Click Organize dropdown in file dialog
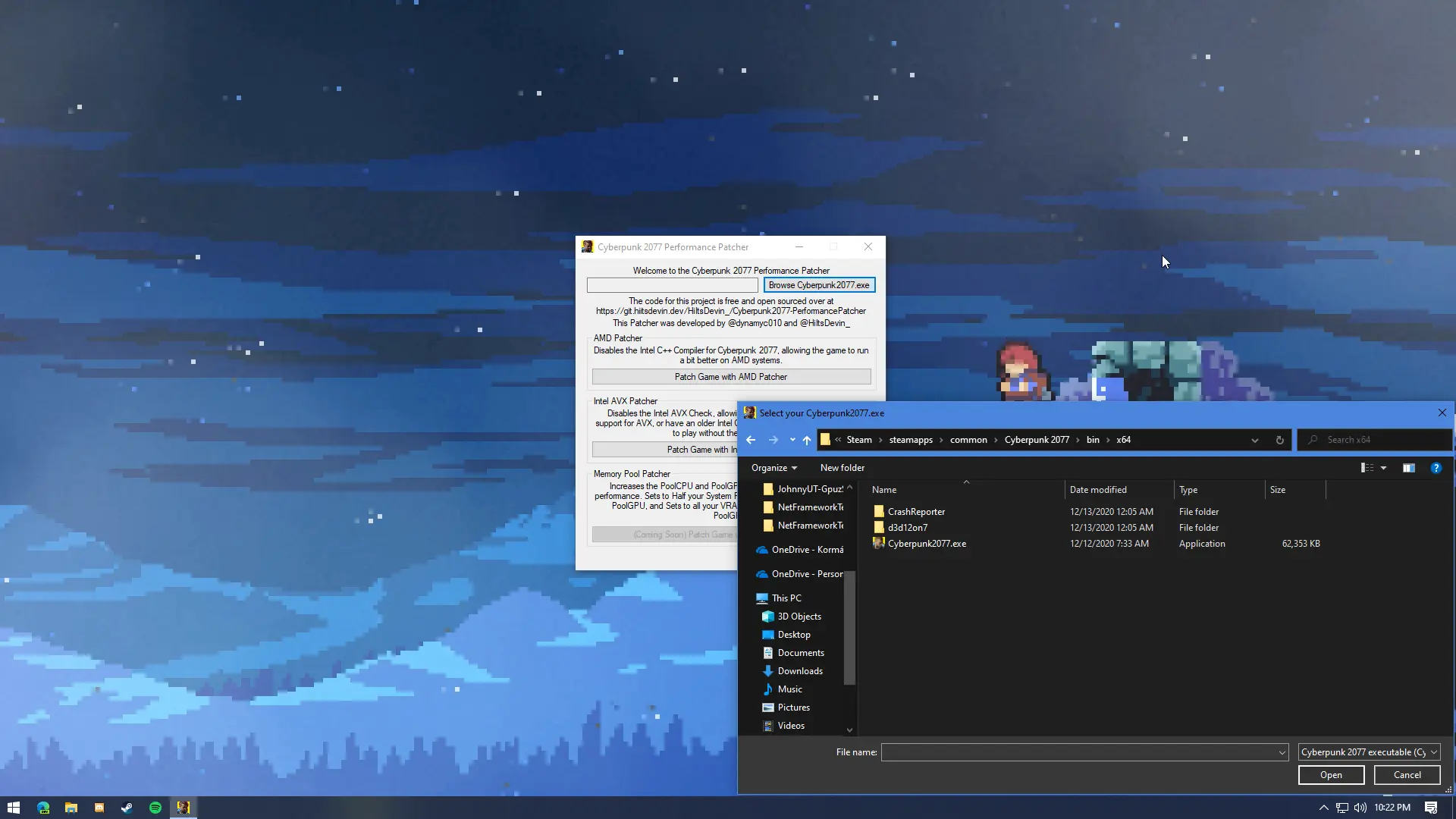 774,467
